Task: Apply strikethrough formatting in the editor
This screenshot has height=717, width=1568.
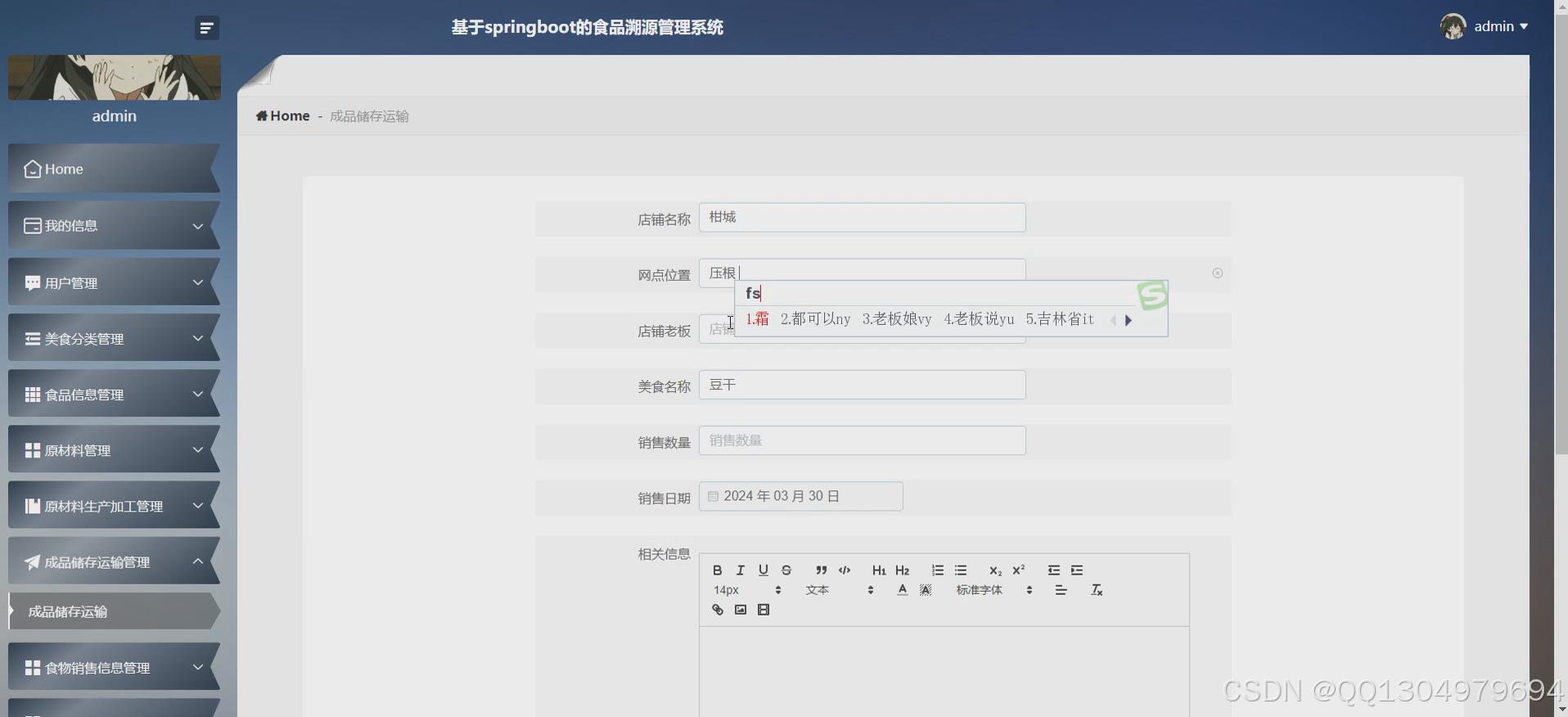Action: point(786,570)
